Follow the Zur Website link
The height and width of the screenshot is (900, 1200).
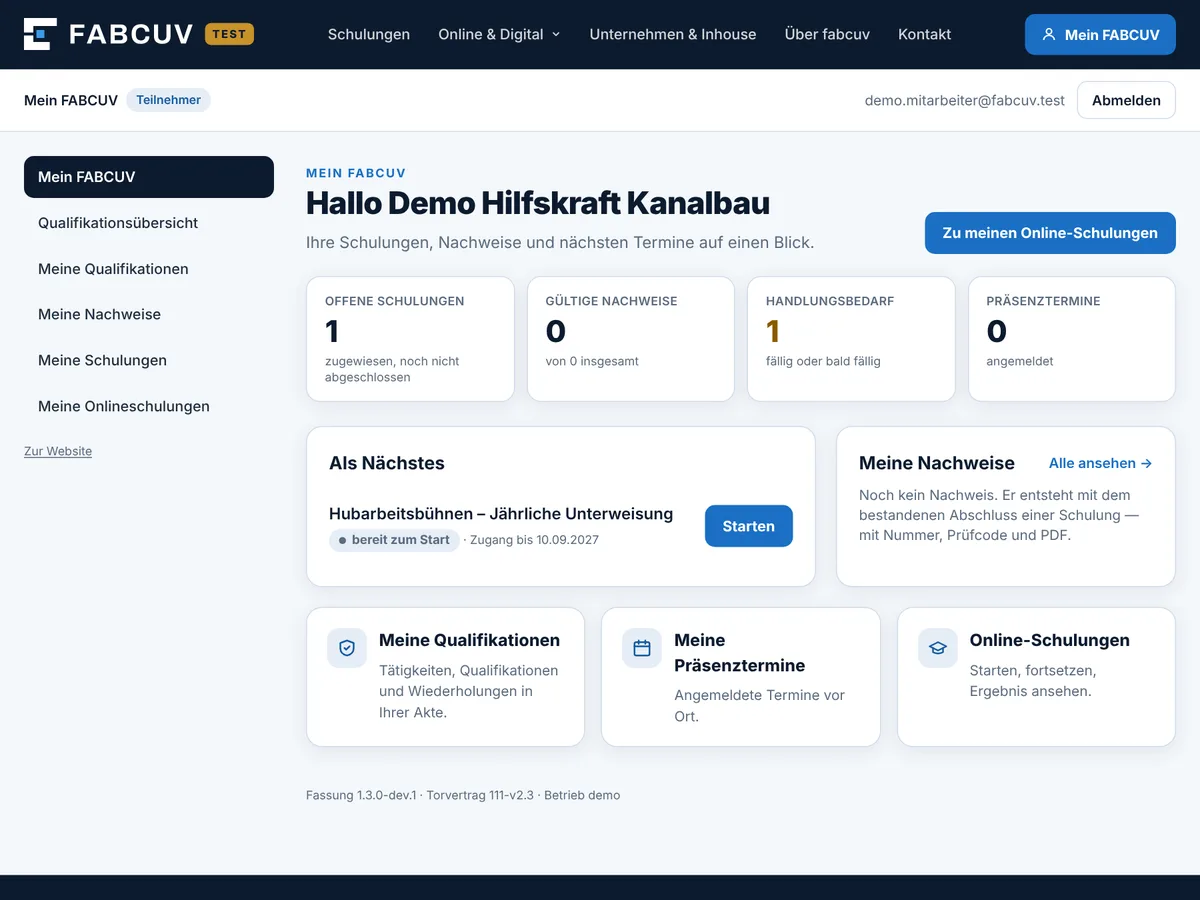click(x=58, y=451)
